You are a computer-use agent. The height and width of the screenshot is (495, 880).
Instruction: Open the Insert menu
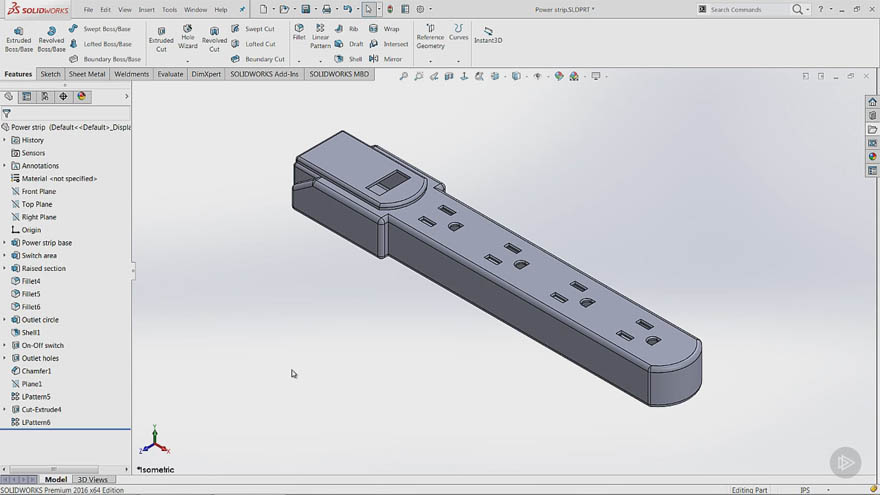[146, 10]
